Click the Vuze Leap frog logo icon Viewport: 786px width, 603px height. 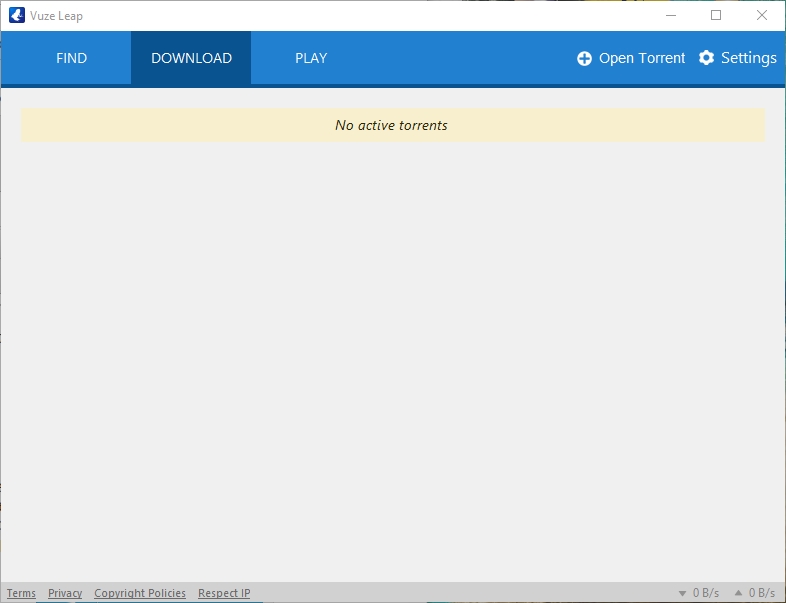17,16
